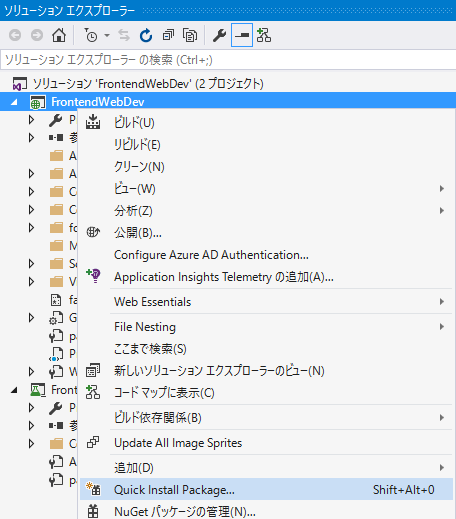This screenshot has height=519, width=456.
Task: Select the folder item starting with 'M'
Action: tap(63, 246)
